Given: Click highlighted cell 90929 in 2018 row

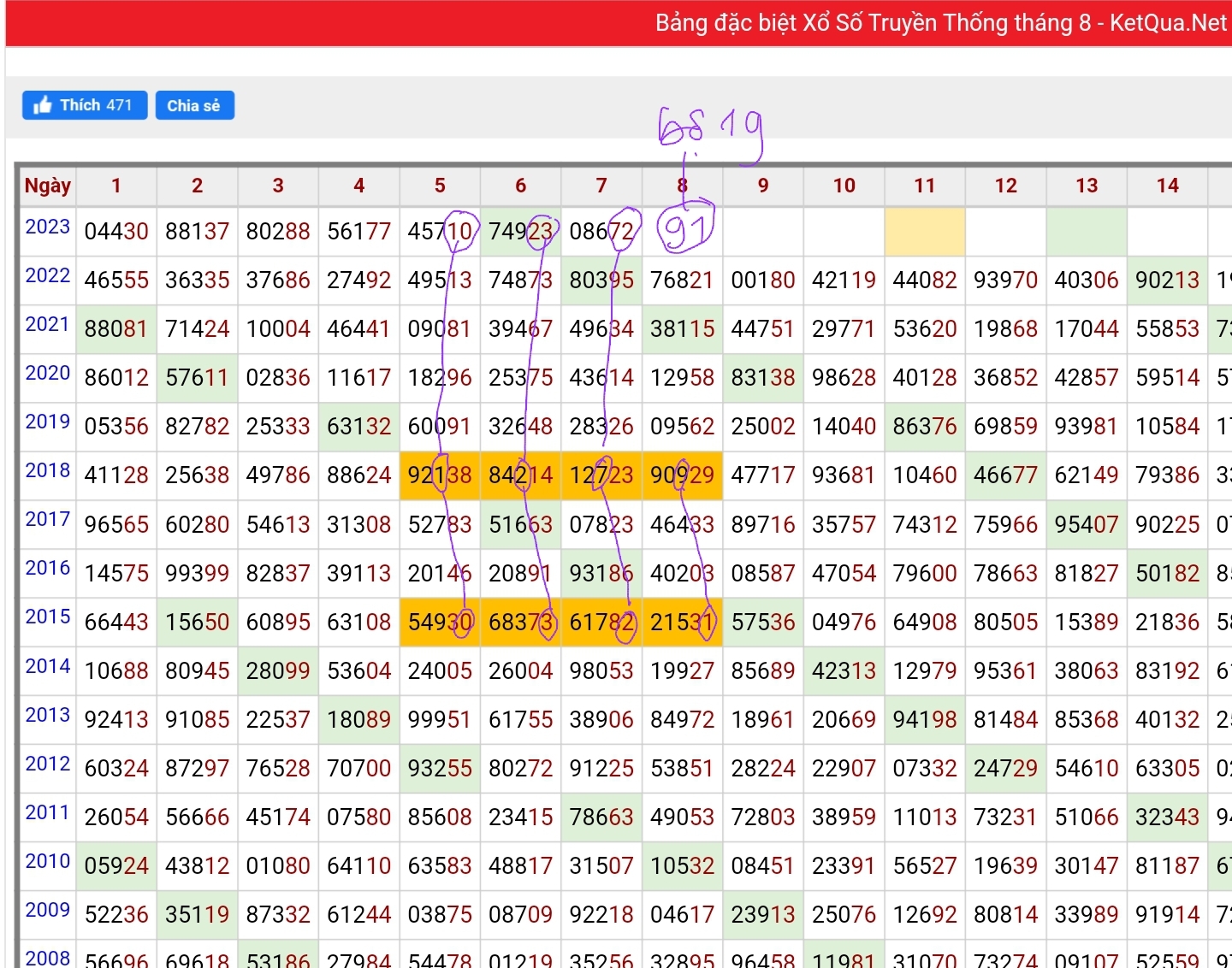Looking at the screenshot, I should point(682,475).
